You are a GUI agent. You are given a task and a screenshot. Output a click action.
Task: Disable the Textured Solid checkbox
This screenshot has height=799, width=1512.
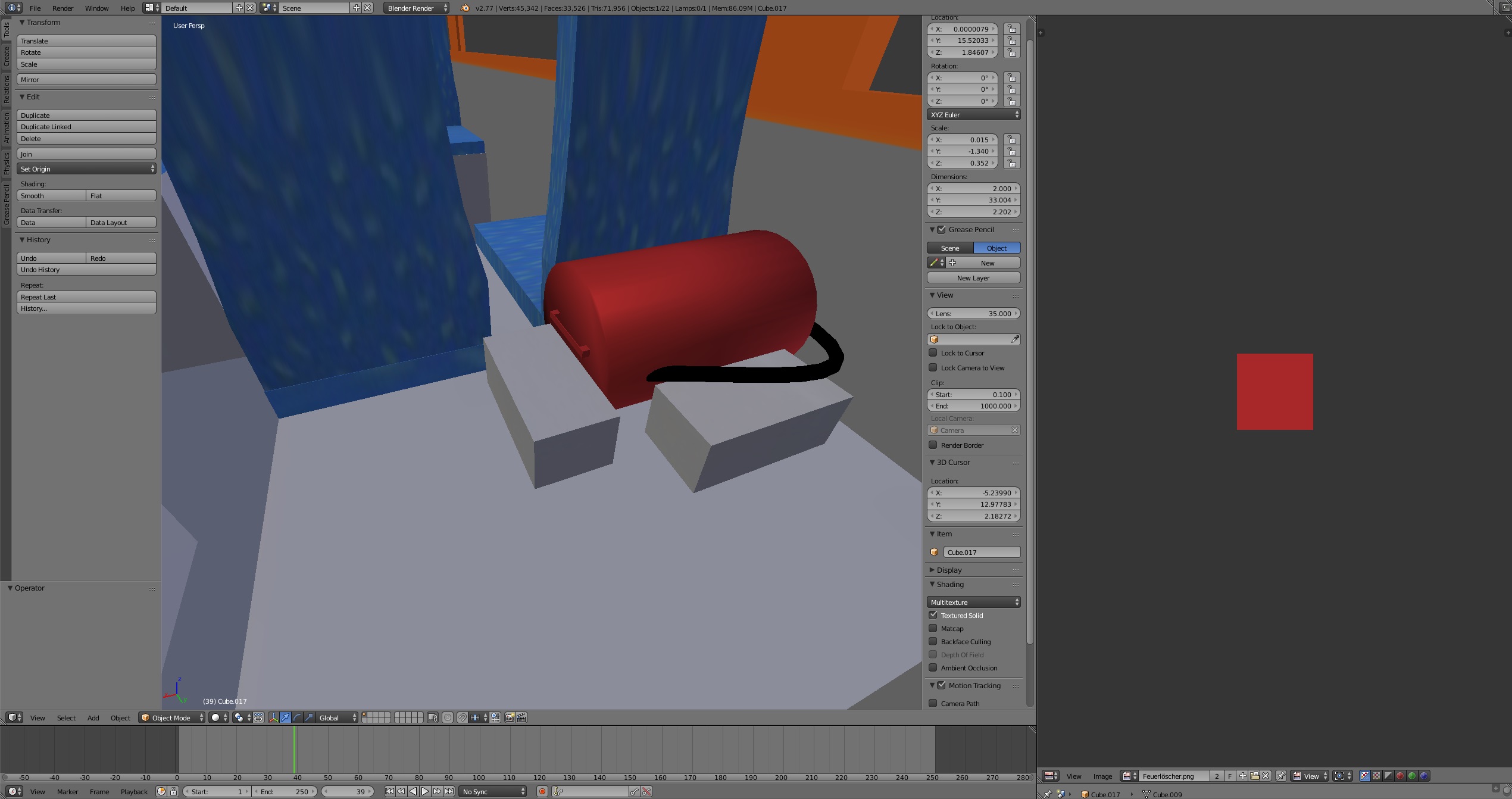pyautogui.click(x=933, y=615)
